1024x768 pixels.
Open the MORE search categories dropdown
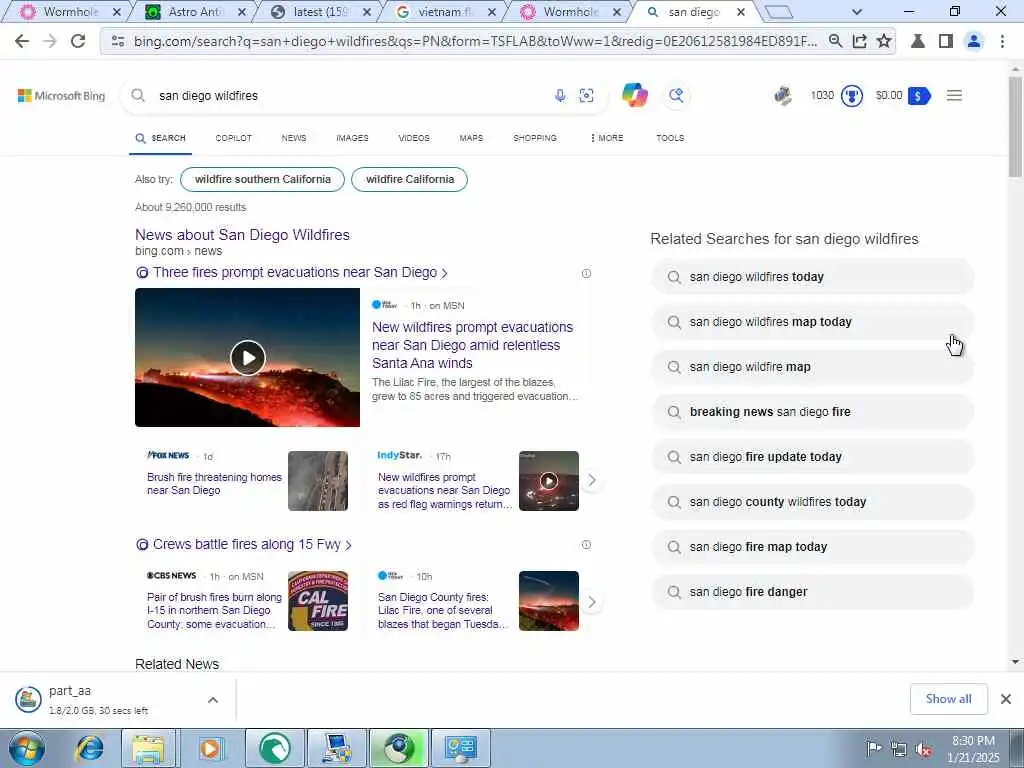[x=607, y=138]
